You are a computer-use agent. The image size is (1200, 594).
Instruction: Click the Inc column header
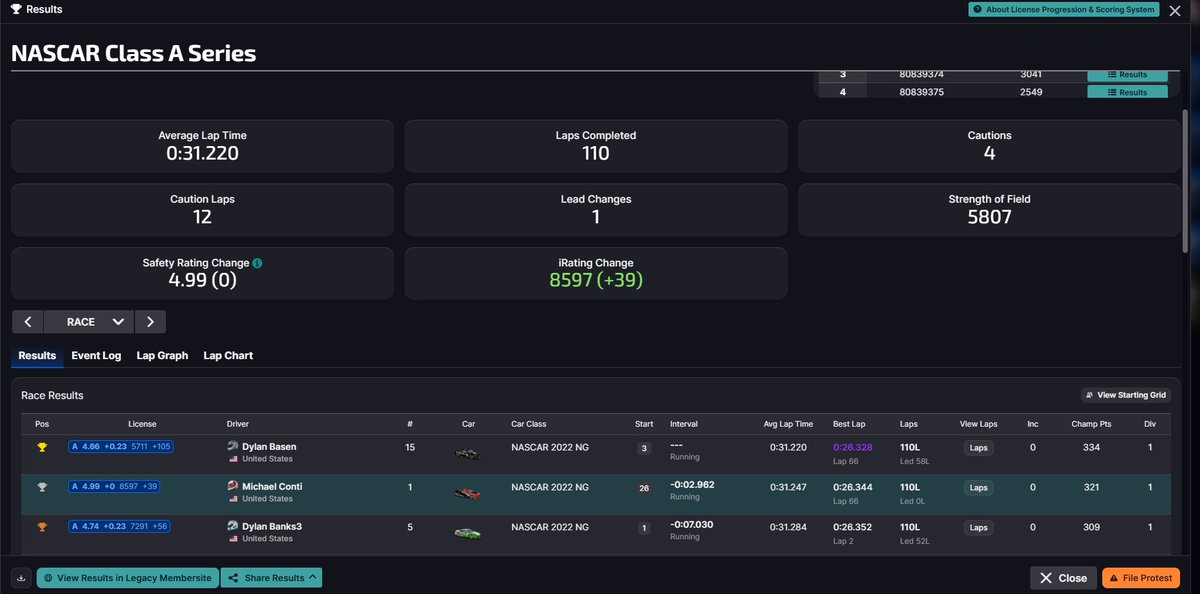pos(1033,424)
